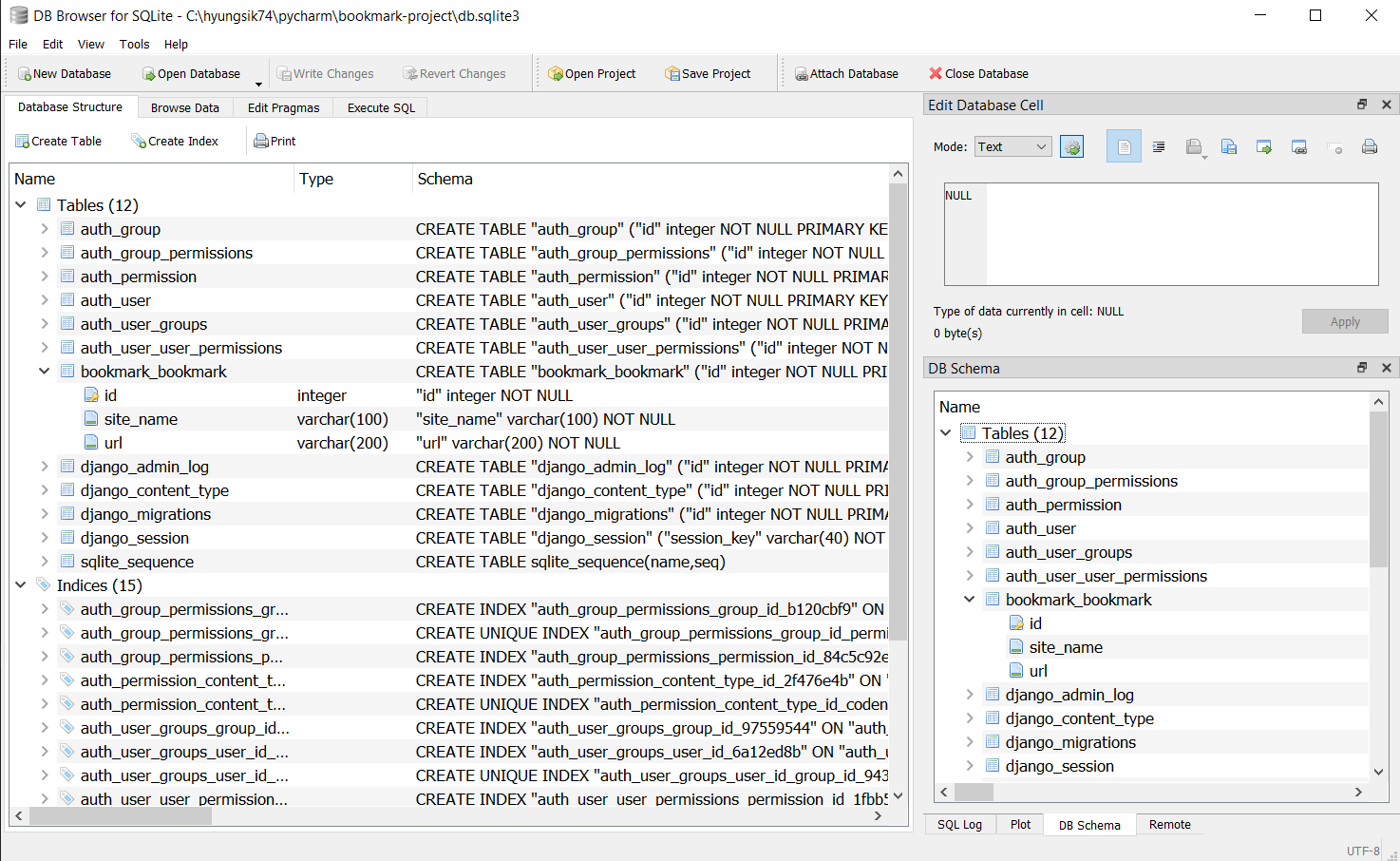Screen dimensions: 1400x861
Task: Close the Edit Database Cell panel
Action: coord(1387,105)
